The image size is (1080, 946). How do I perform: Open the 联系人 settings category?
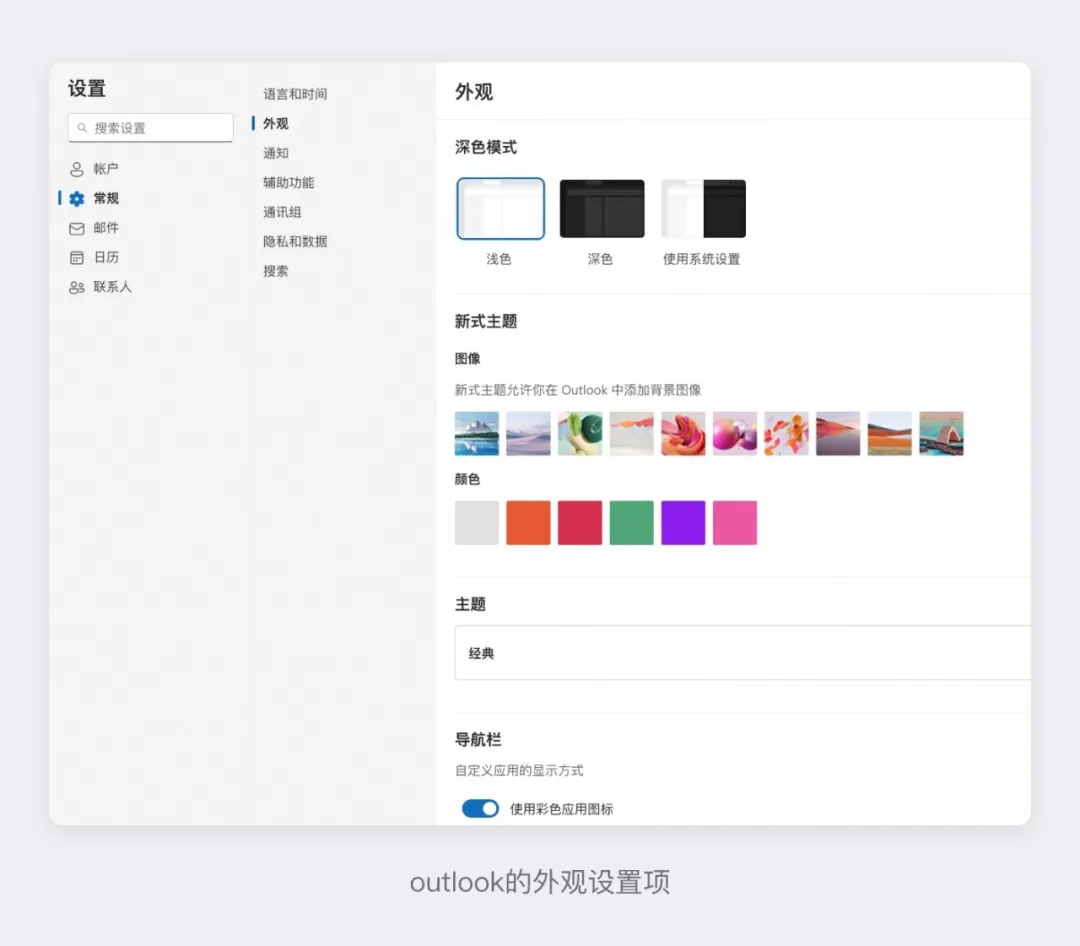pyautogui.click(x=112, y=287)
